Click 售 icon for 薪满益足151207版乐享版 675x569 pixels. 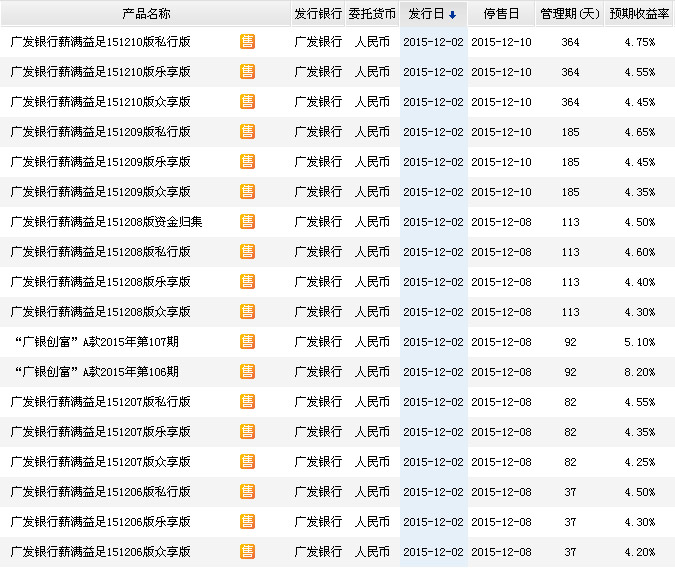[248, 432]
